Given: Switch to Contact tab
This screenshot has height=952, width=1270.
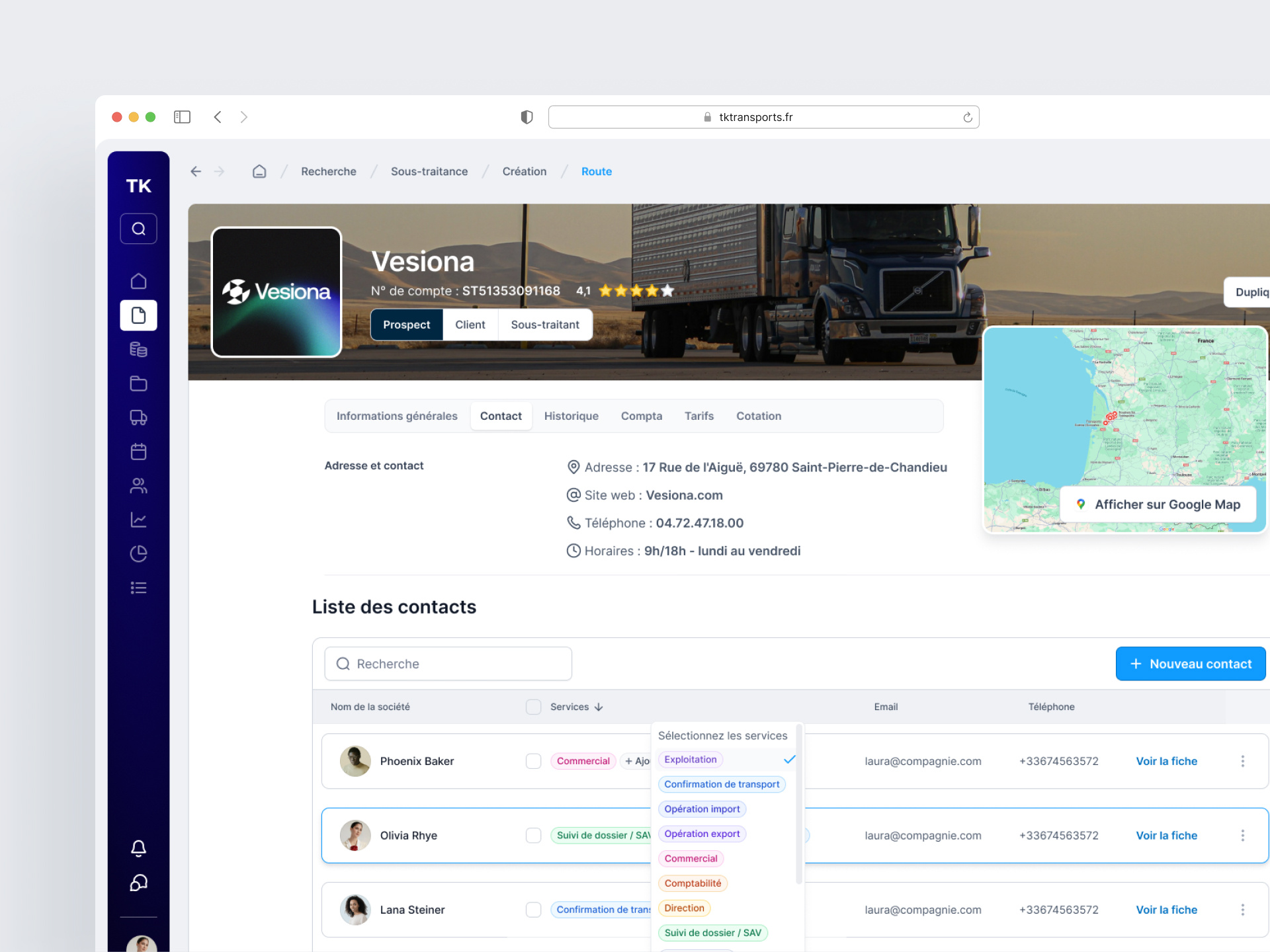Looking at the screenshot, I should click(x=501, y=416).
